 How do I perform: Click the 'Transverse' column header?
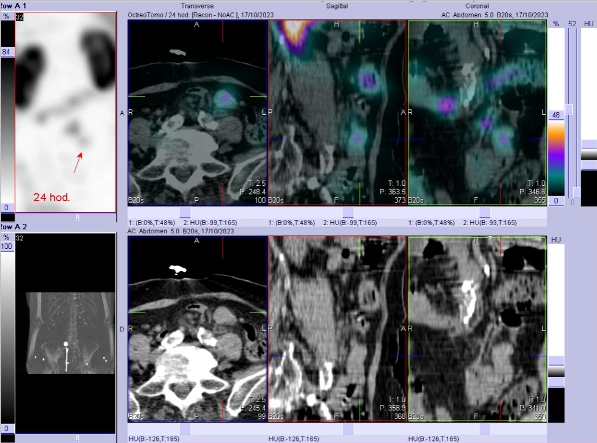(x=197, y=6)
